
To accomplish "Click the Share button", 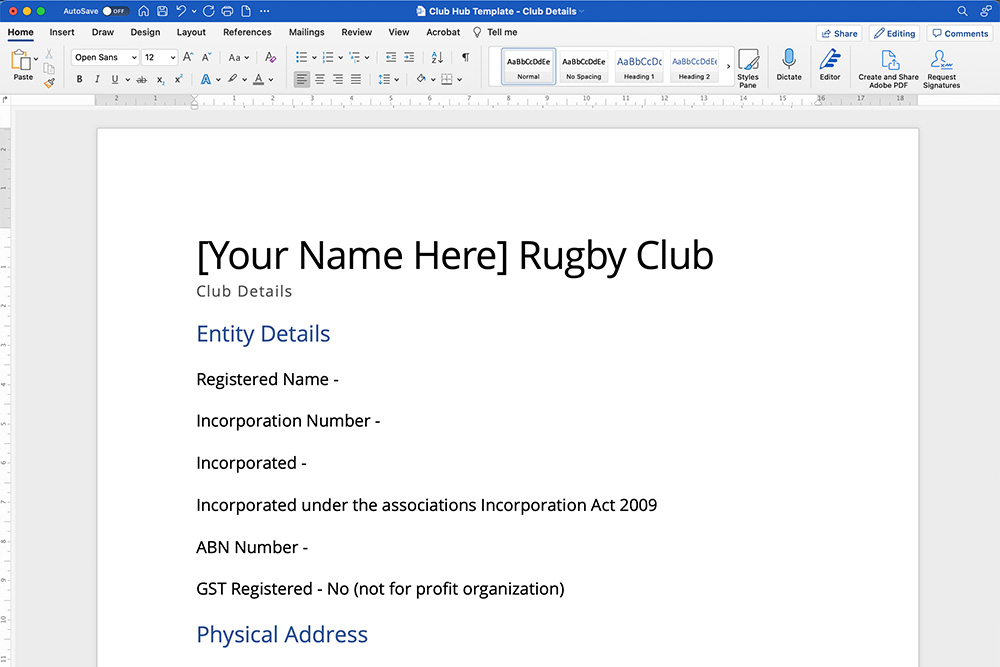I will coord(838,32).
